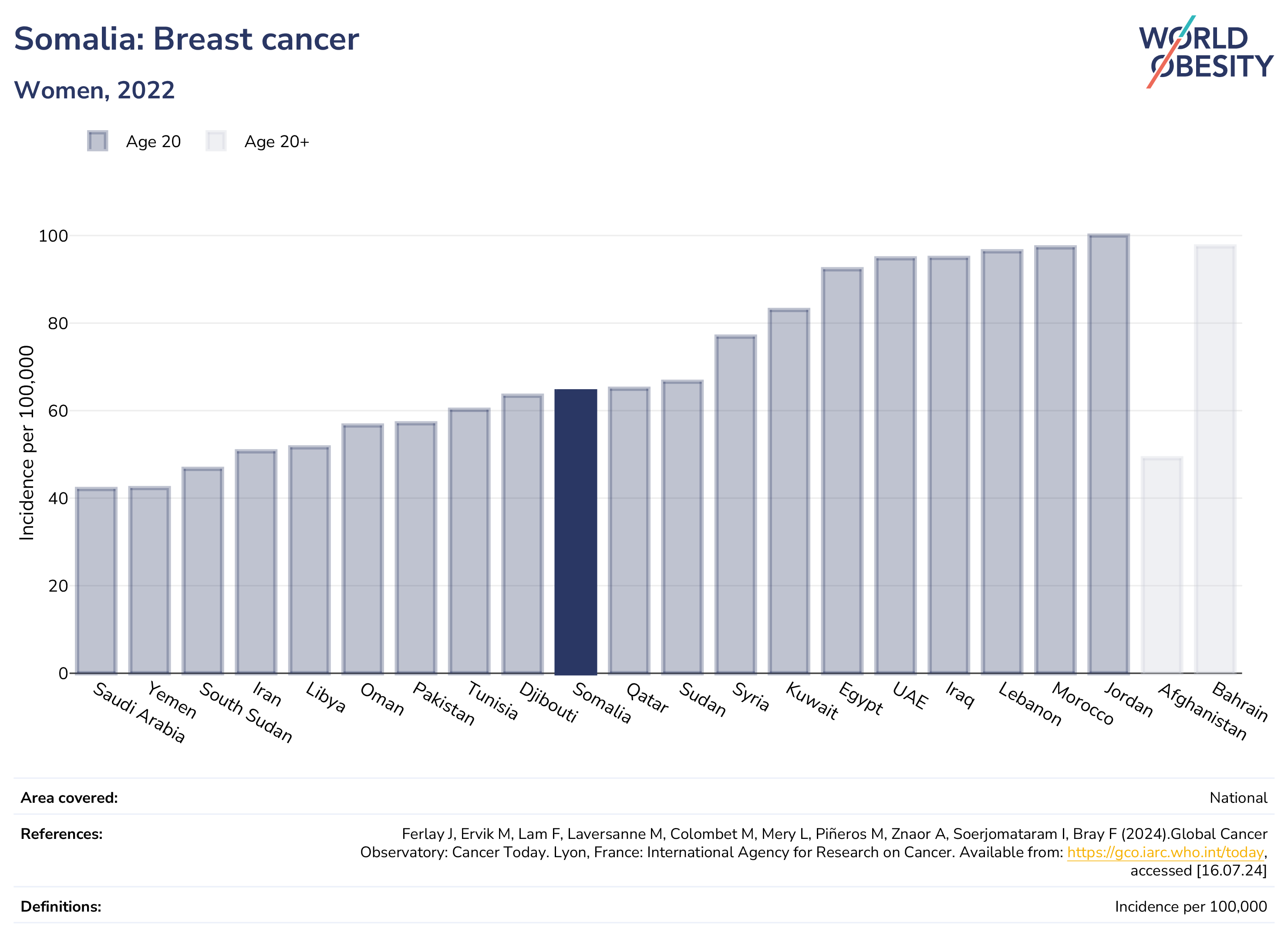Viewport: 1288px width, 946px height.
Task: Select the Syria bar
Action: click(x=735, y=505)
